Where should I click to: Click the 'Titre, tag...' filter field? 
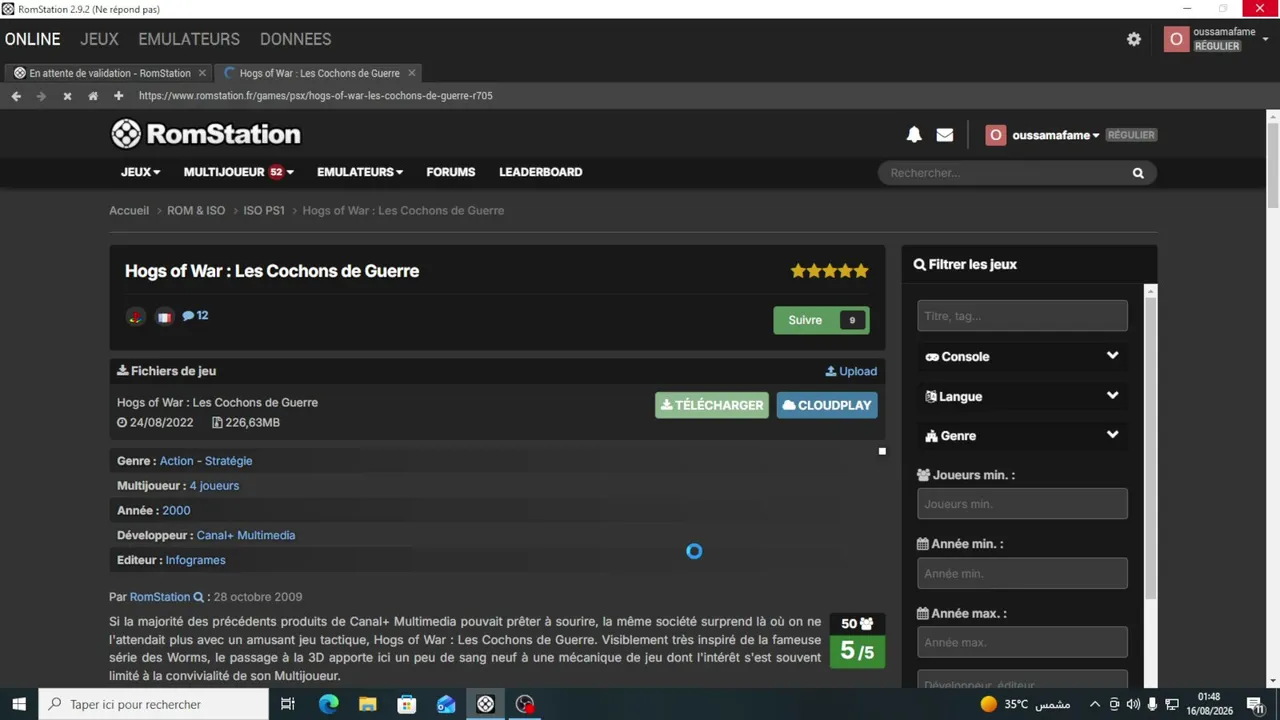click(1022, 316)
